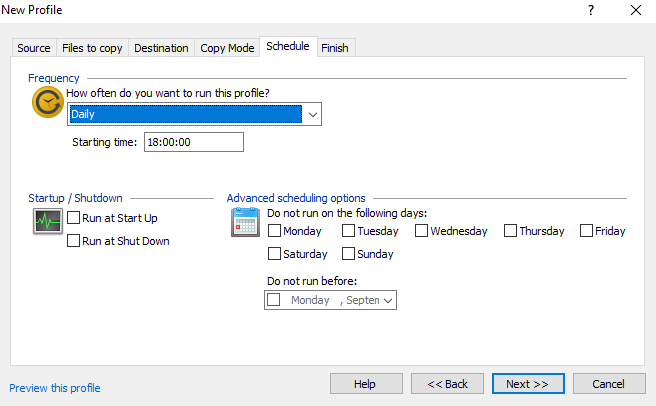Click the Next >> button
The image size is (656, 406).
tap(528, 384)
